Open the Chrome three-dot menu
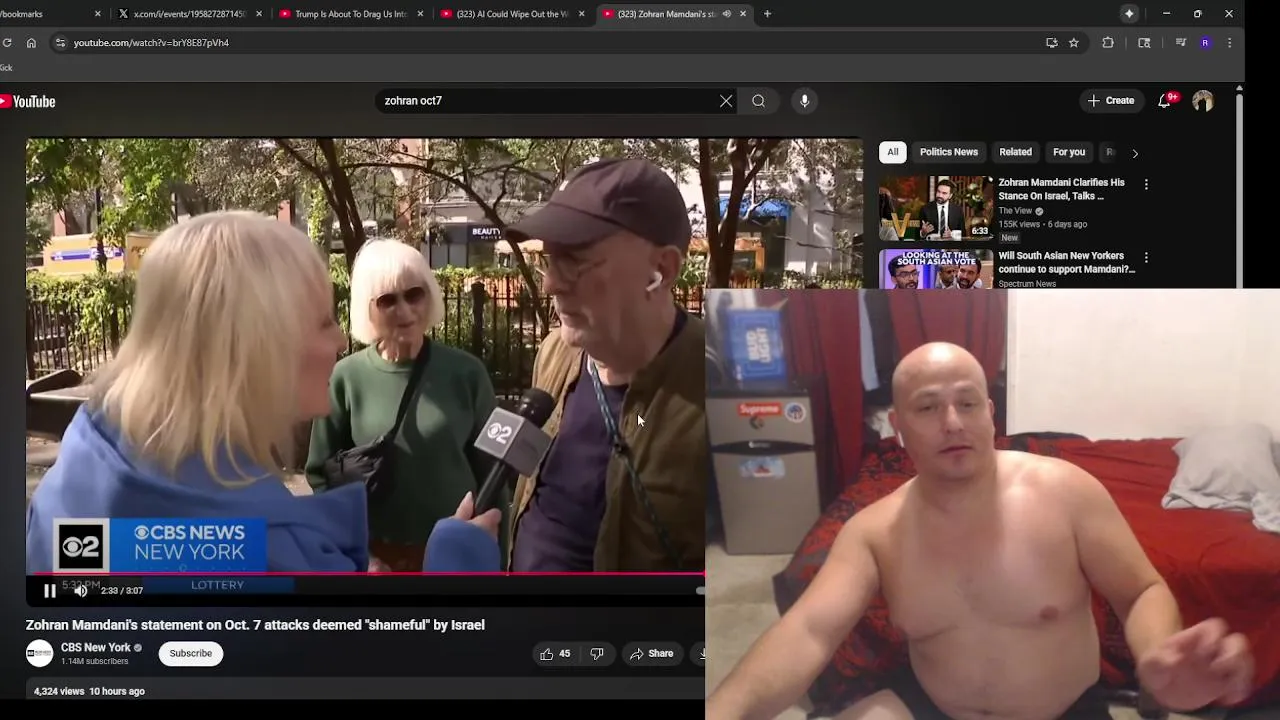 pos(1229,43)
